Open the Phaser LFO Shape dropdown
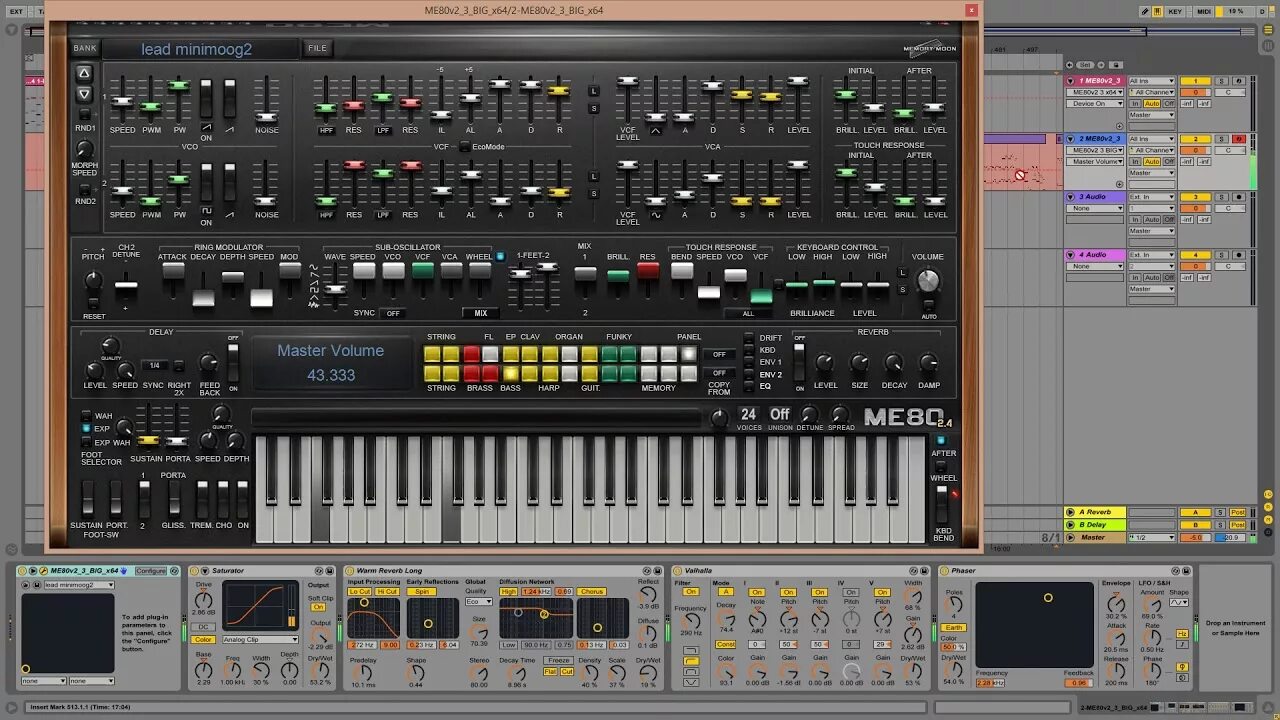The height and width of the screenshot is (720, 1280). [x=1179, y=602]
